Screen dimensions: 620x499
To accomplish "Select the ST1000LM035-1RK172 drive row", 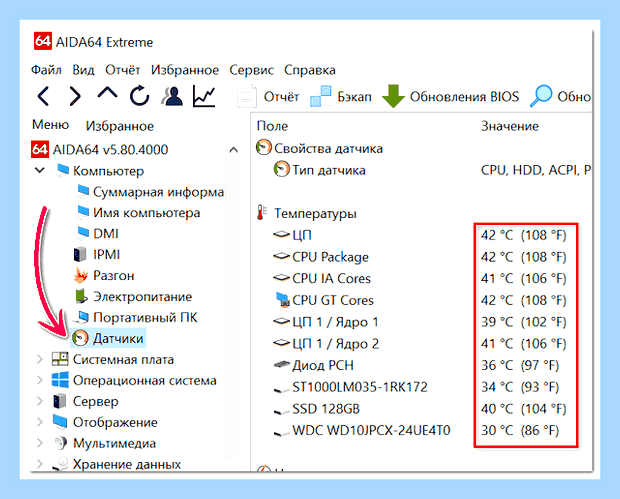I will (x=416, y=387).
